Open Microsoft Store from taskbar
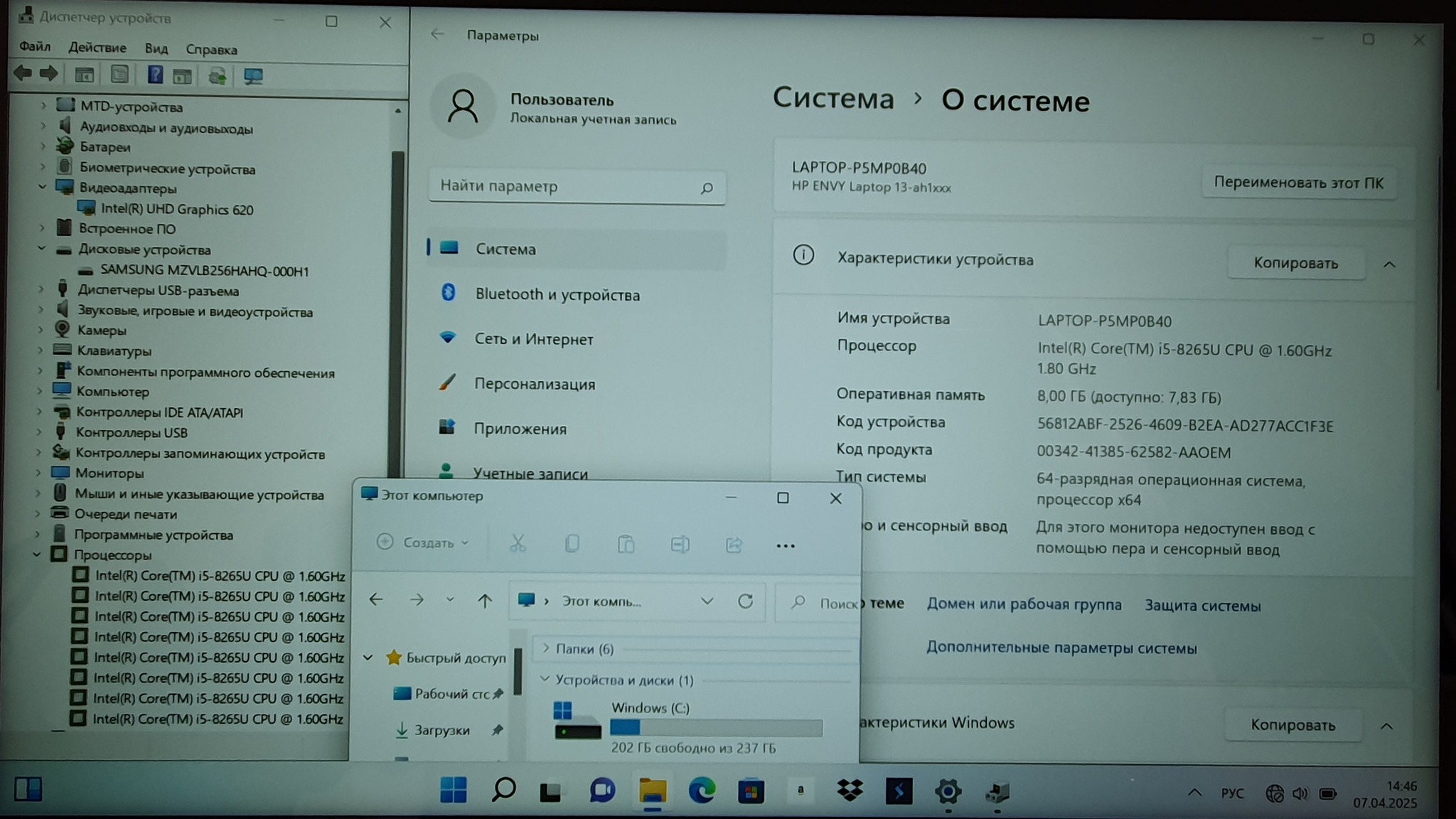 coord(751,791)
